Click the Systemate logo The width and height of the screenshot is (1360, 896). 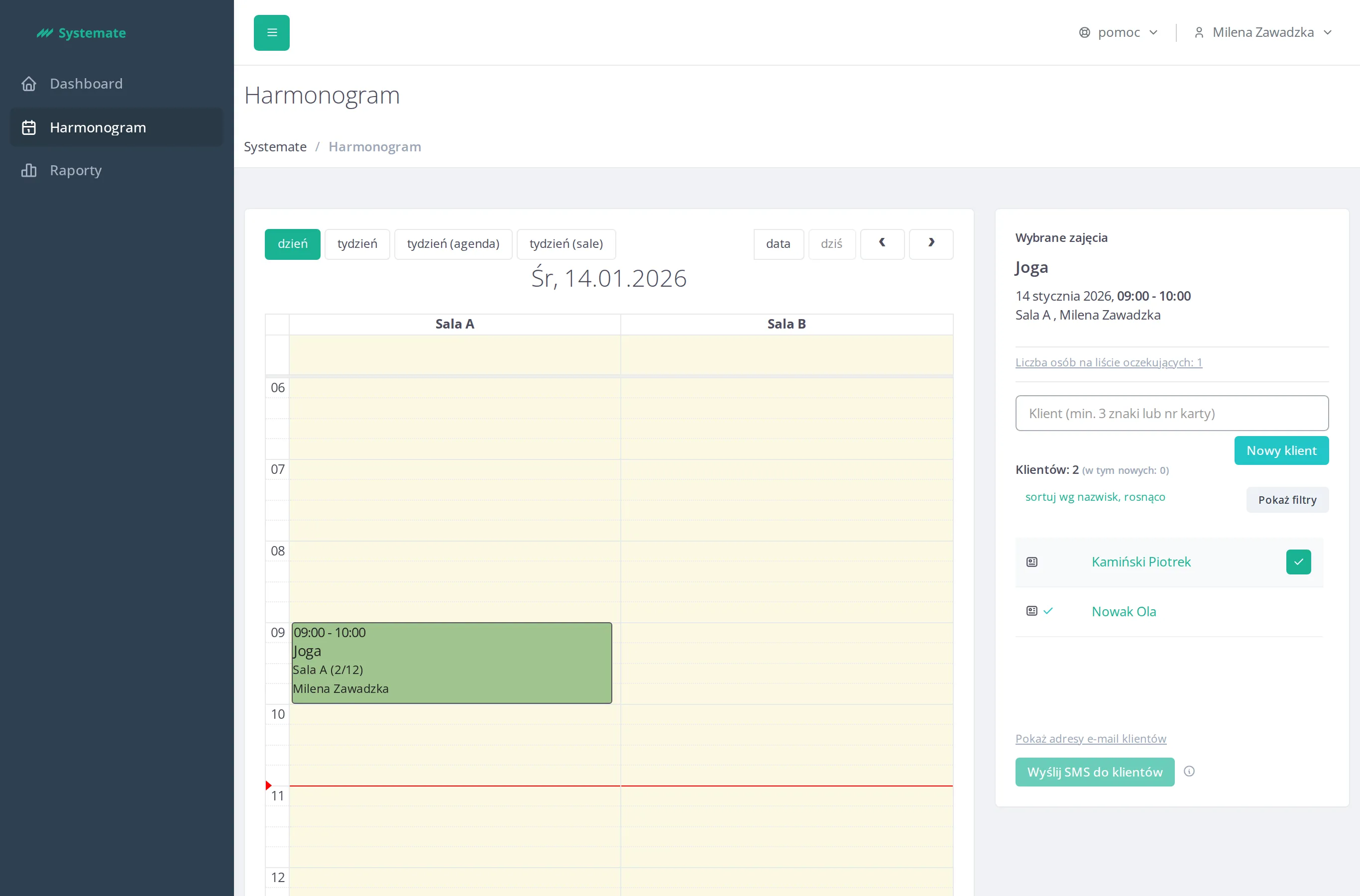(x=81, y=33)
